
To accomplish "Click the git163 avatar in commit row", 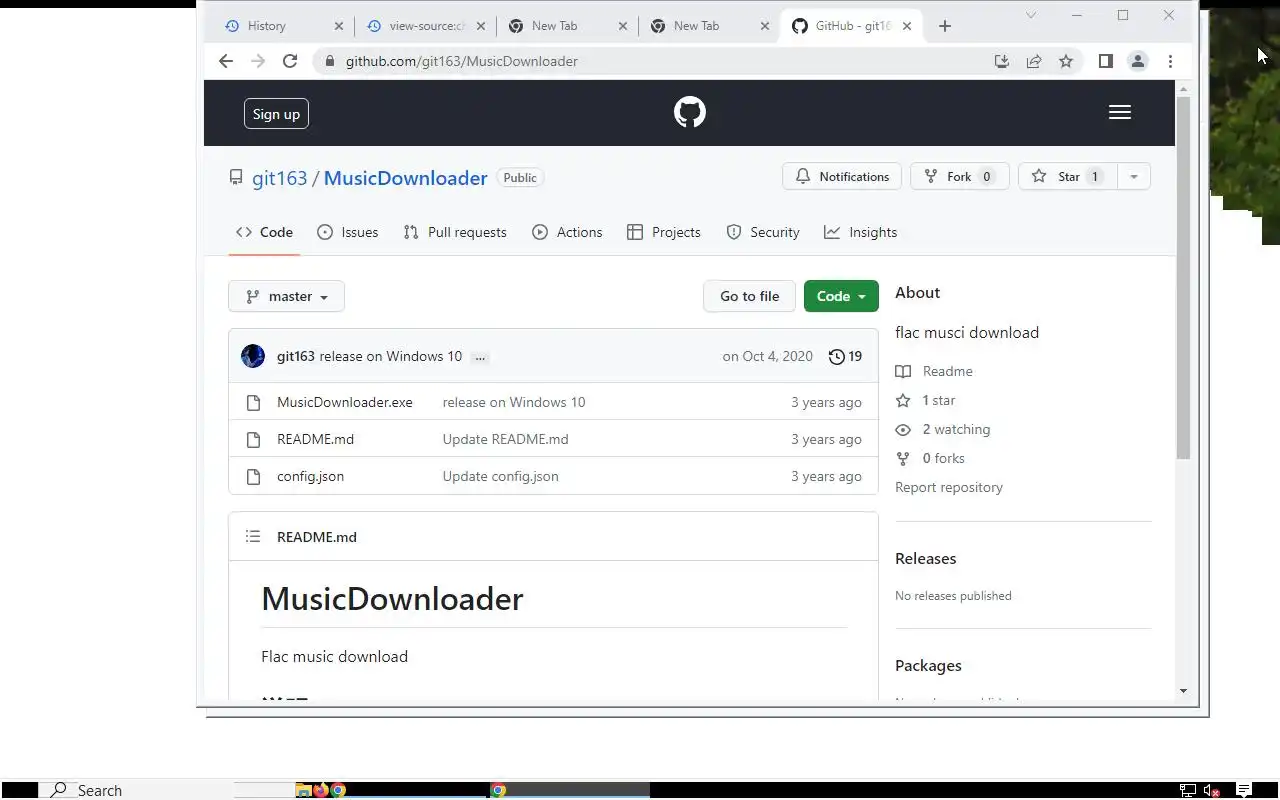I will (x=253, y=356).
